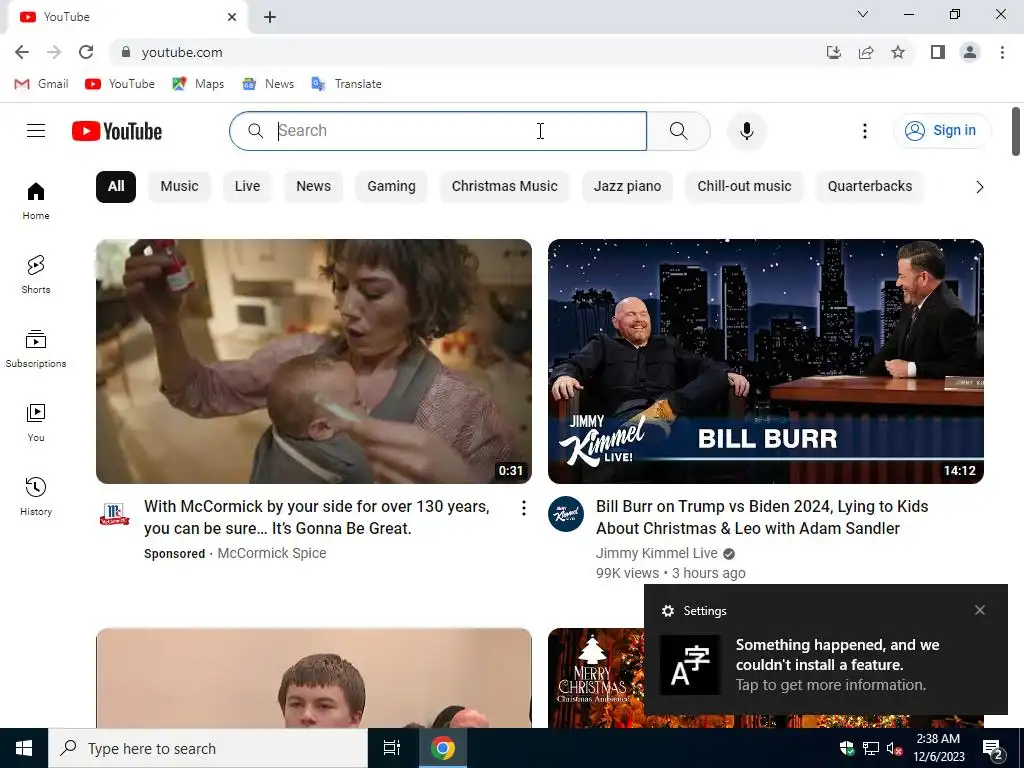Click the site lock icon
This screenshot has width=1024, height=768.
point(126,52)
